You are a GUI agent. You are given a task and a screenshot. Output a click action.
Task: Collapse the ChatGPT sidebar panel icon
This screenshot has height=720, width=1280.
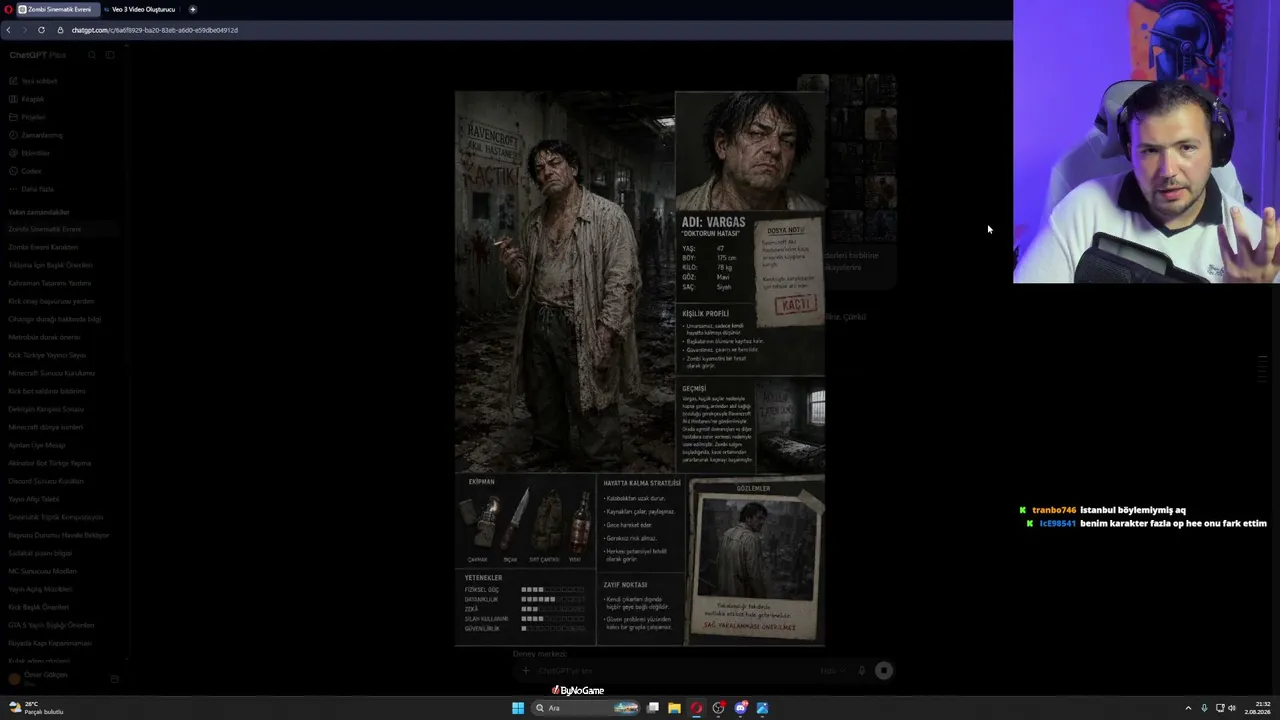(x=110, y=55)
